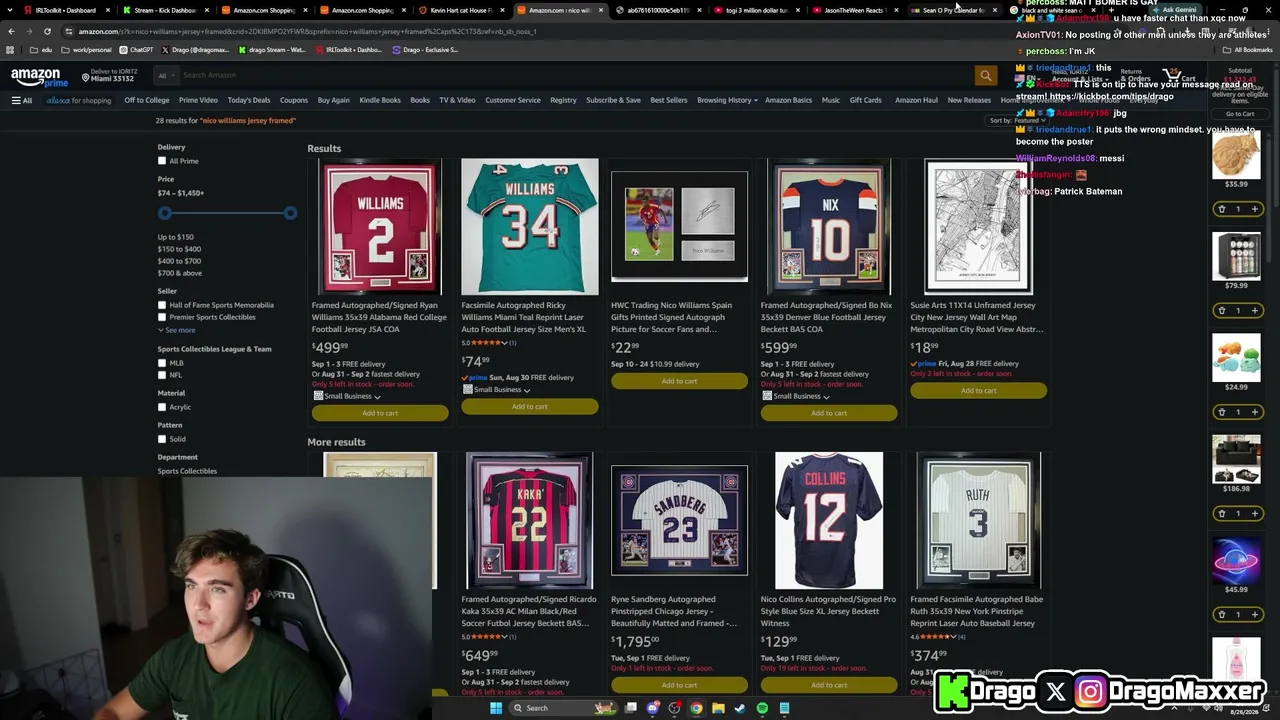Open Task View on the taskbar

(631, 708)
